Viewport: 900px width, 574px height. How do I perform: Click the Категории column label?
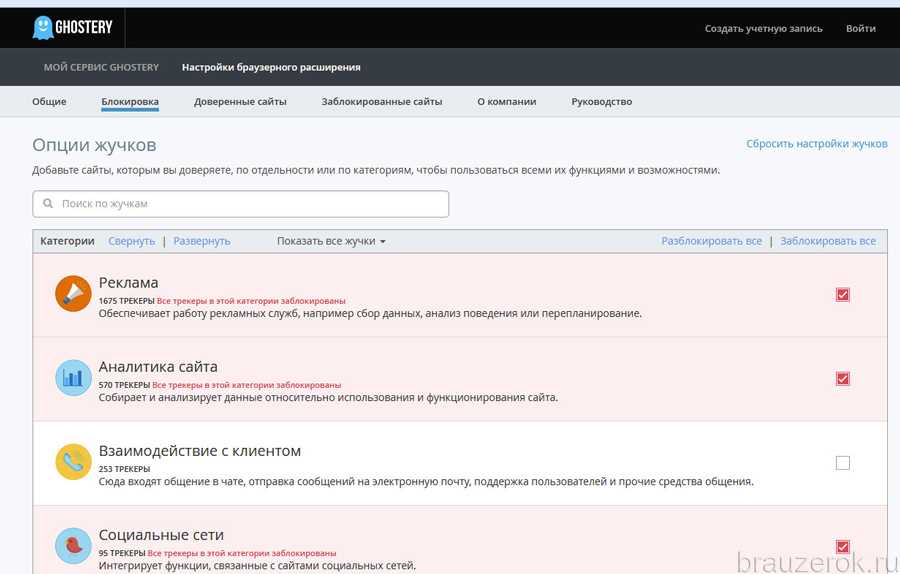click(67, 241)
